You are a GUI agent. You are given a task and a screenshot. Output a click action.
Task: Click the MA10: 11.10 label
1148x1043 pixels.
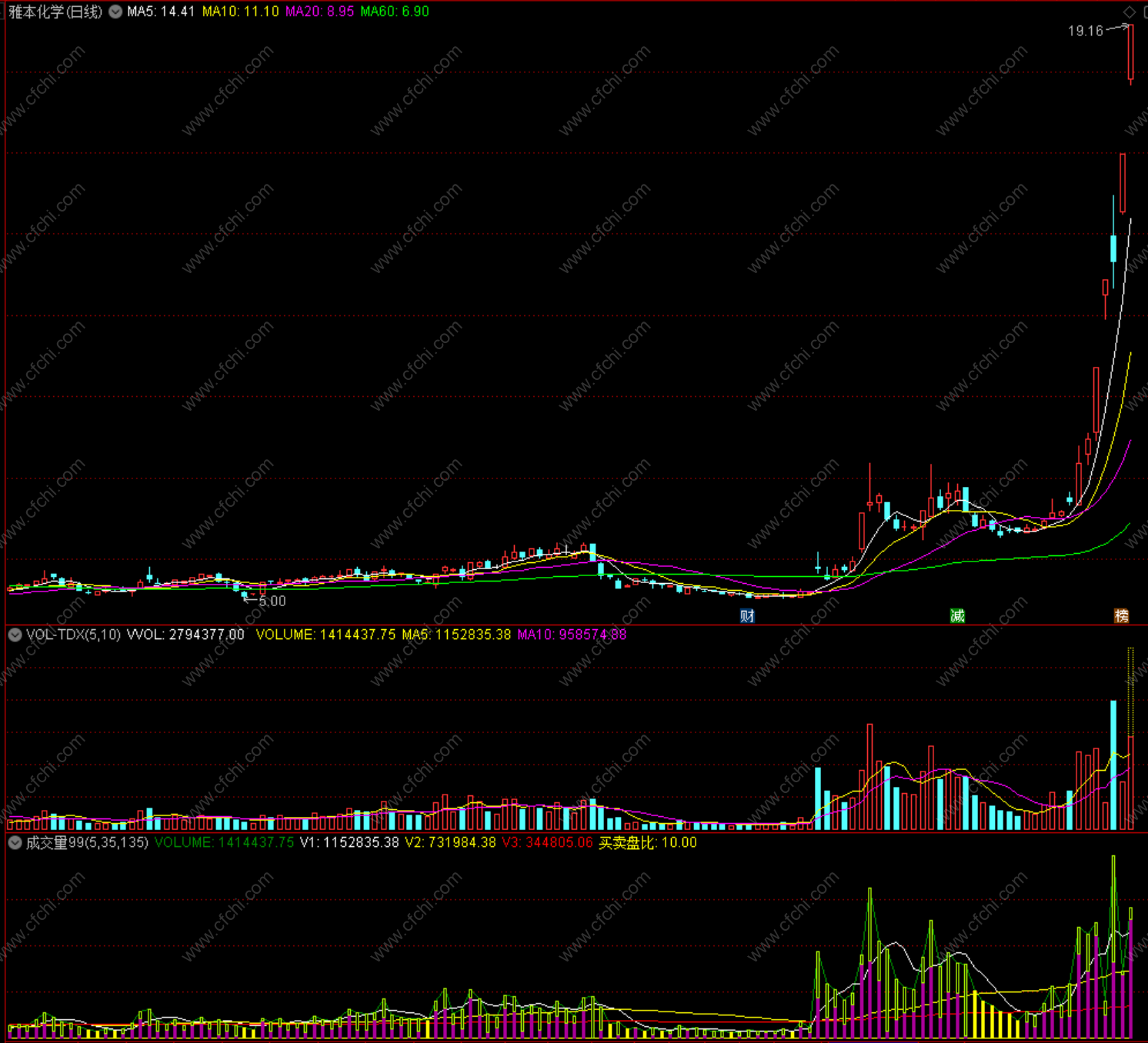pyautogui.click(x=240, y=12)
